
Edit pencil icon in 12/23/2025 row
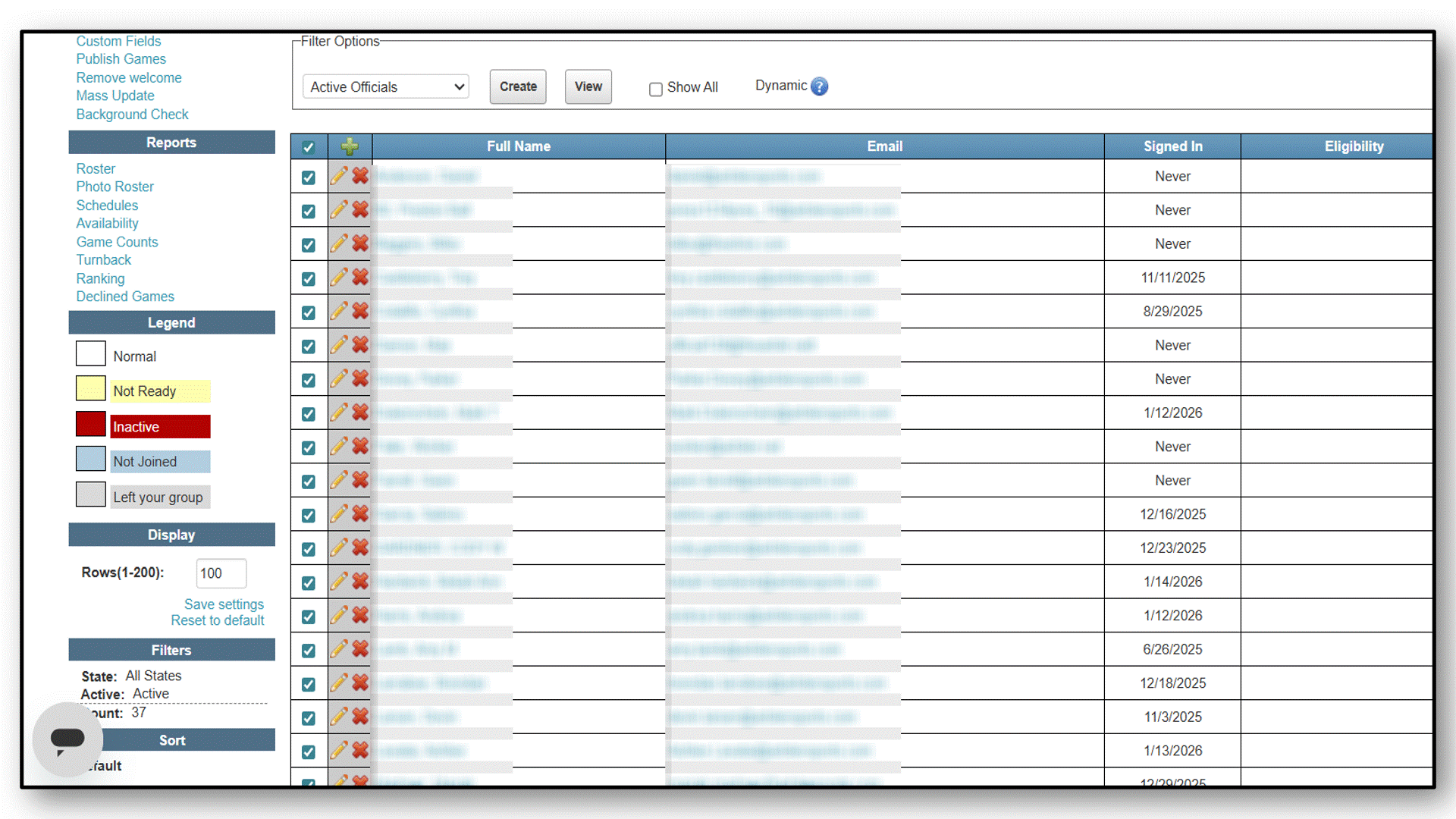(x=339, y=548)
